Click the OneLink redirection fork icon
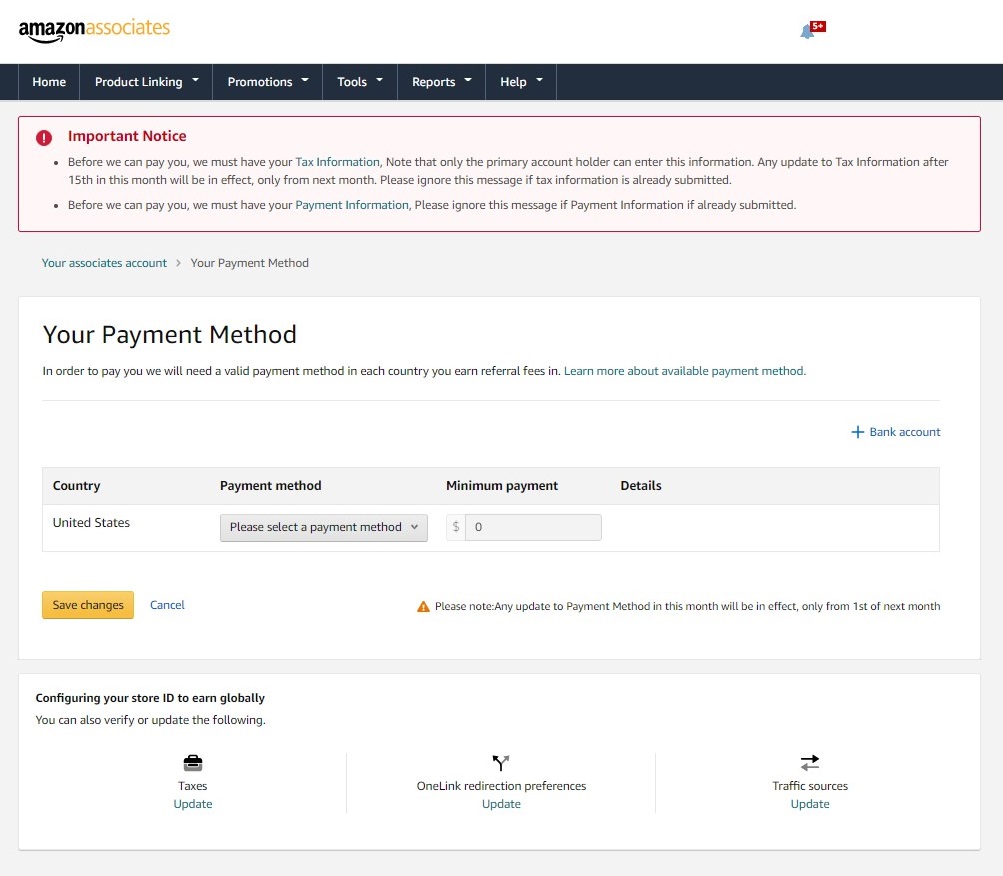This screenshot has height=876, width=1003. tap(501, 763)
